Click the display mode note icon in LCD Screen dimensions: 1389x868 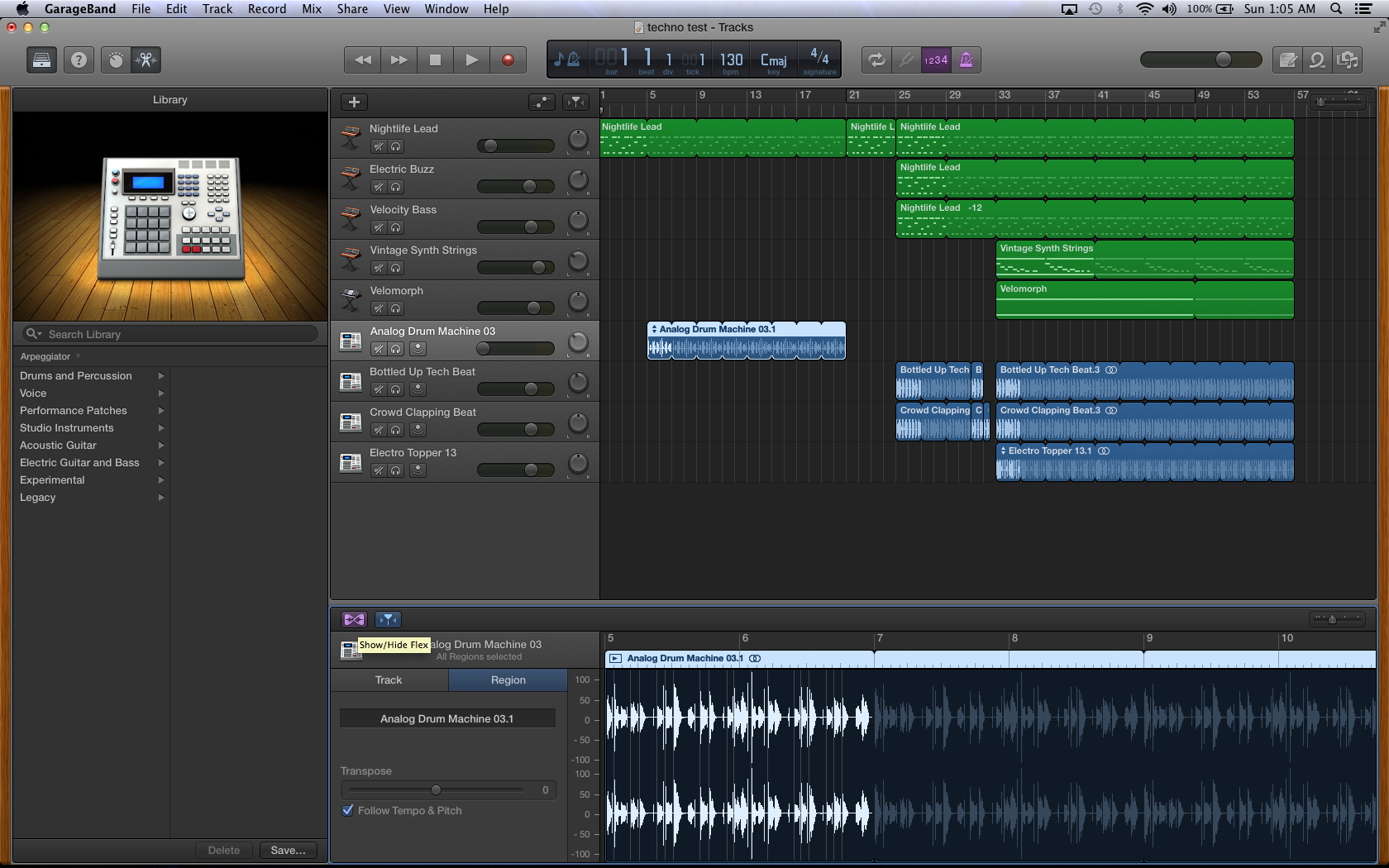[567, 59]
